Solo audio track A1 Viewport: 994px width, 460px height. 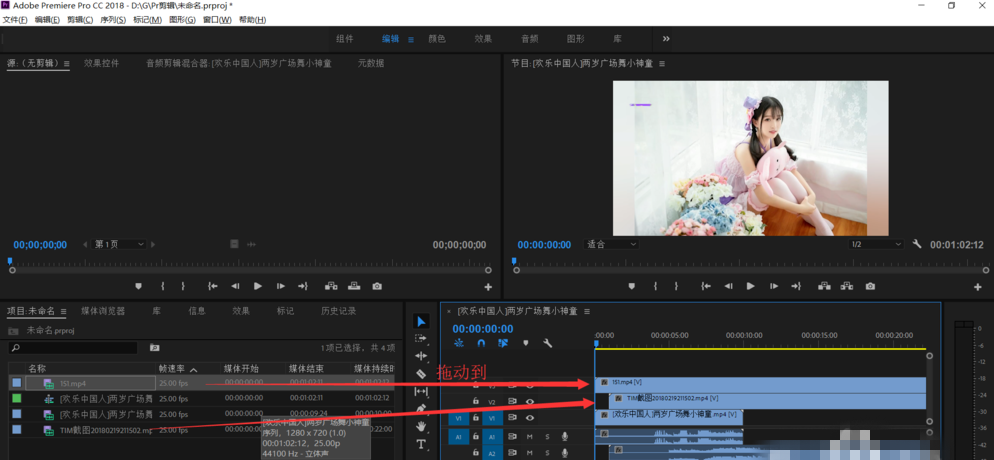tap(547, 437)
